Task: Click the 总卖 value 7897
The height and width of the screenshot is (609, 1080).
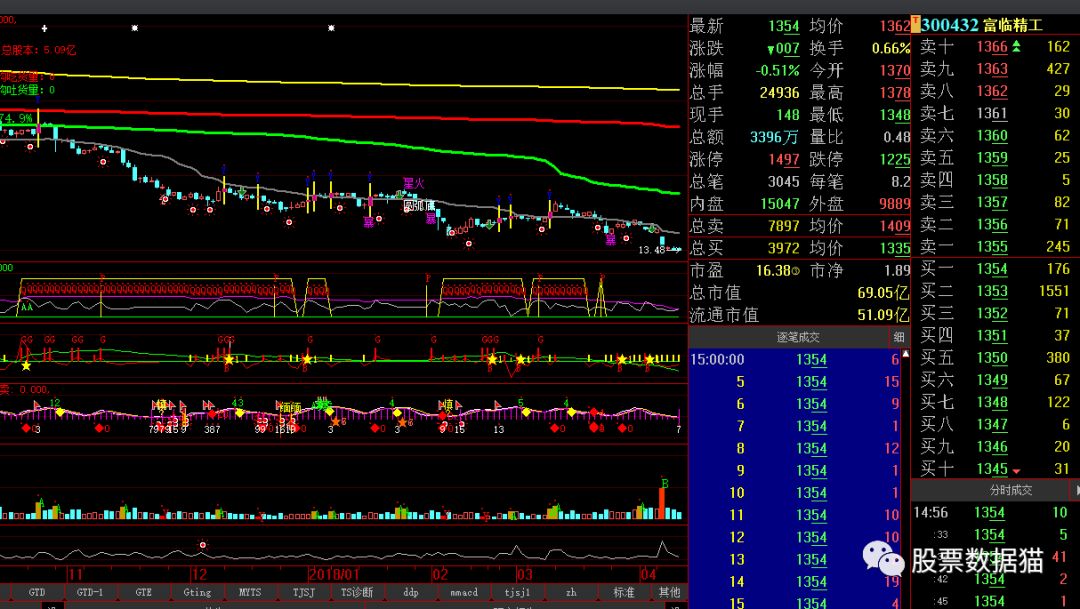Action: click(x=784, y=226)
